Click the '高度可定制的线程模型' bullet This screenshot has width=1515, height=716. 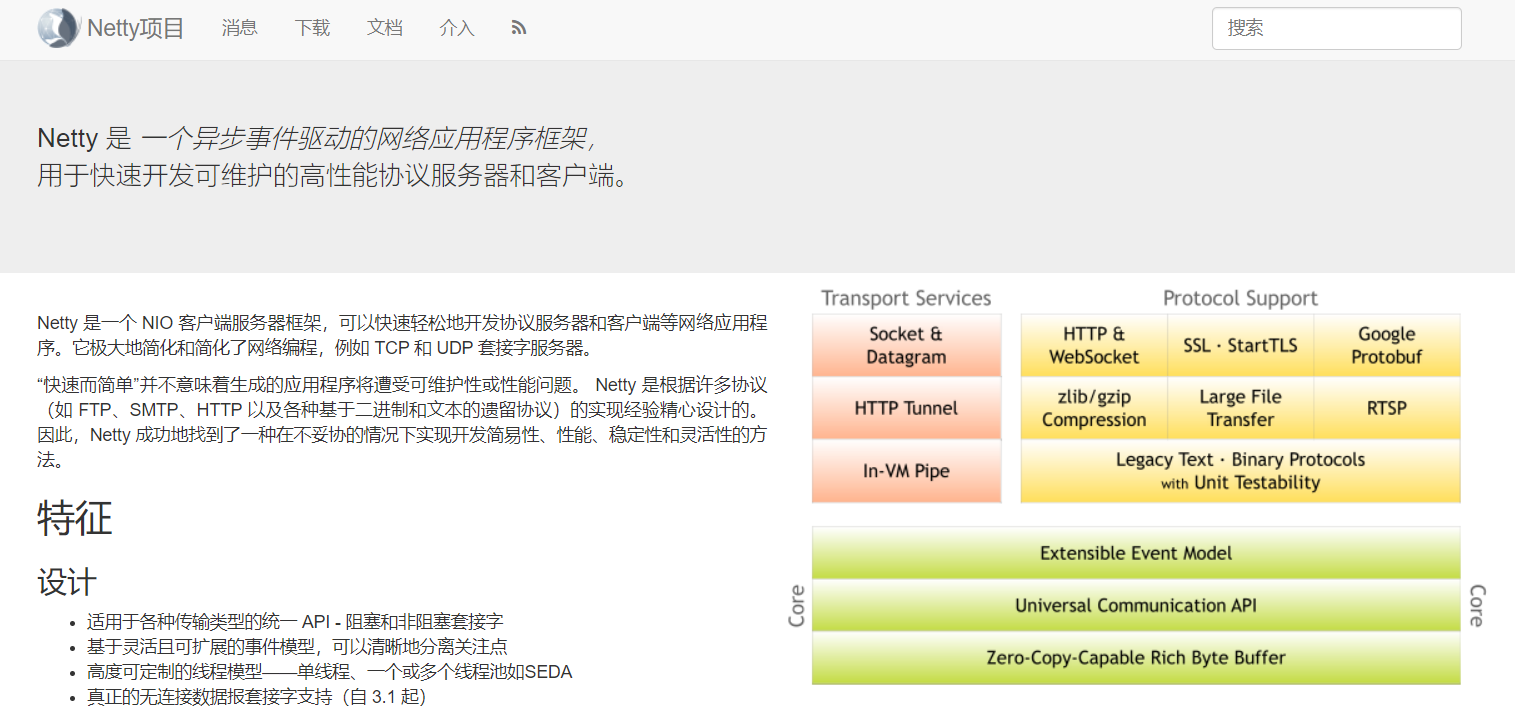point(330,672)
